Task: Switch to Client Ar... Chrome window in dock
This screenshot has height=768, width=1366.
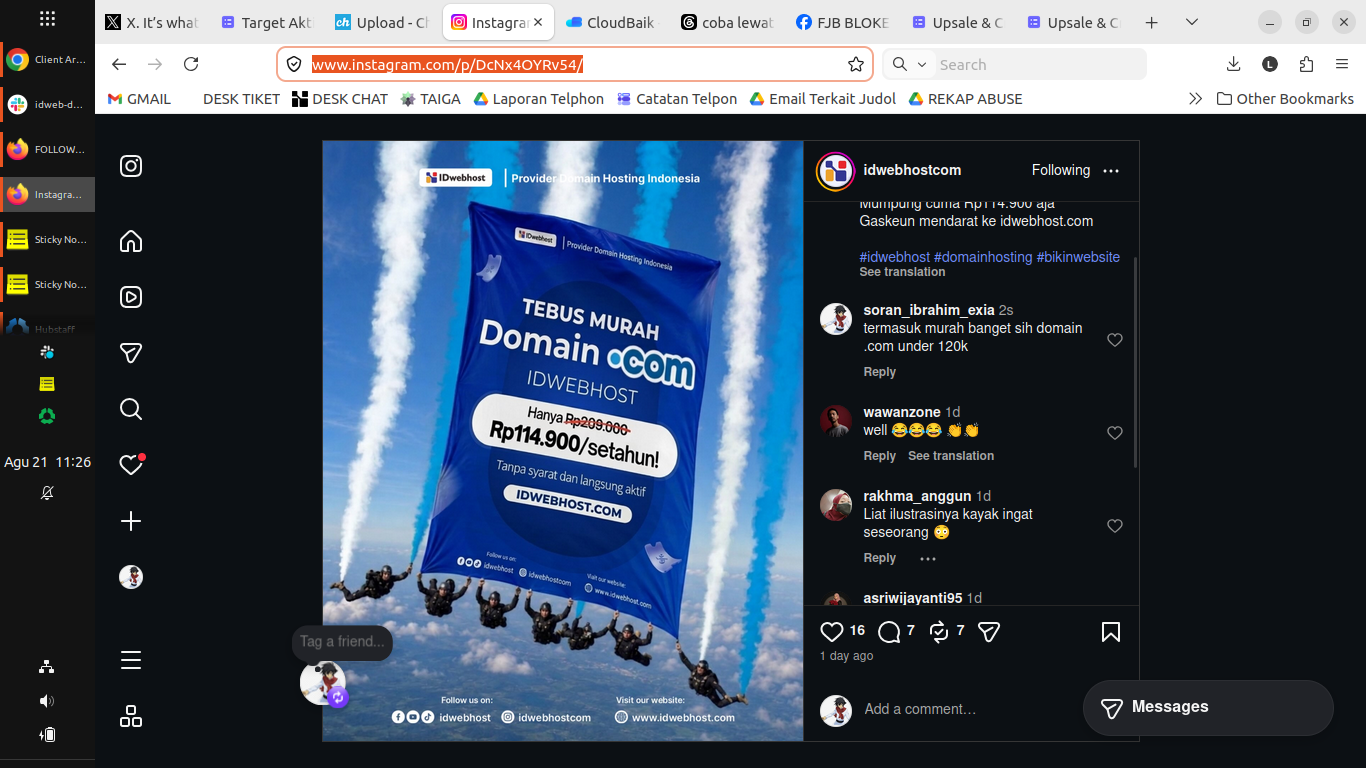Action: tap(47, 60)
